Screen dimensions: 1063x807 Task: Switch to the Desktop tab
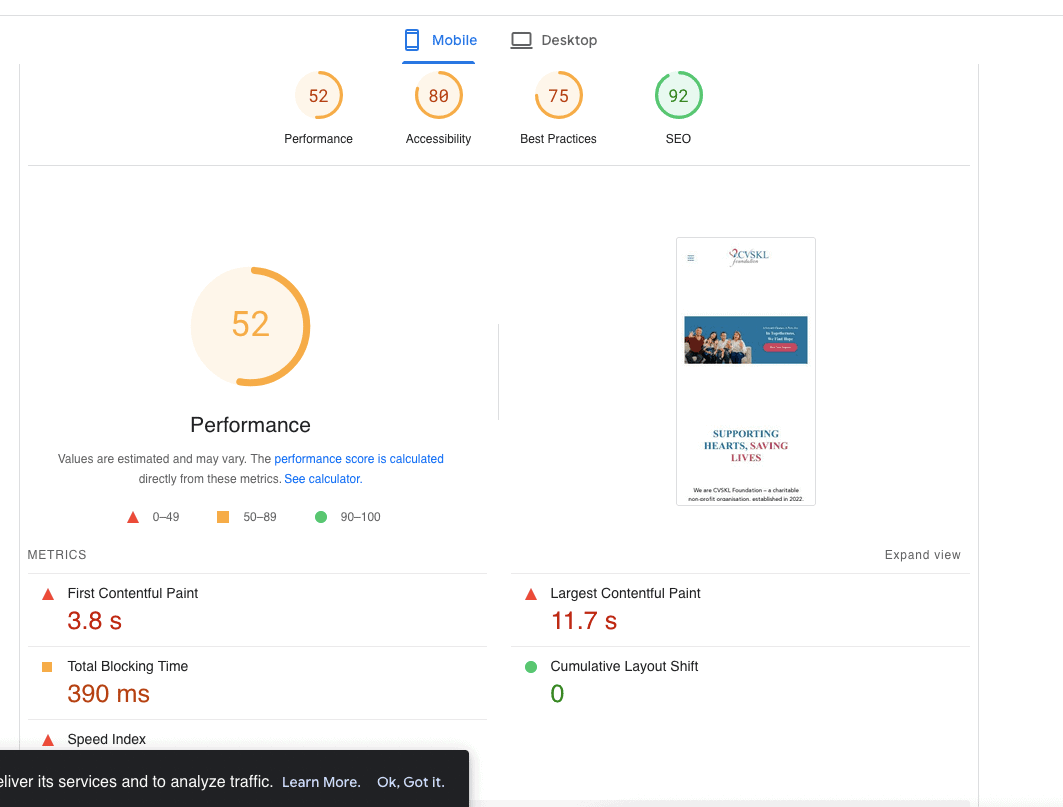pyautogui.click(x=554, y=40)
